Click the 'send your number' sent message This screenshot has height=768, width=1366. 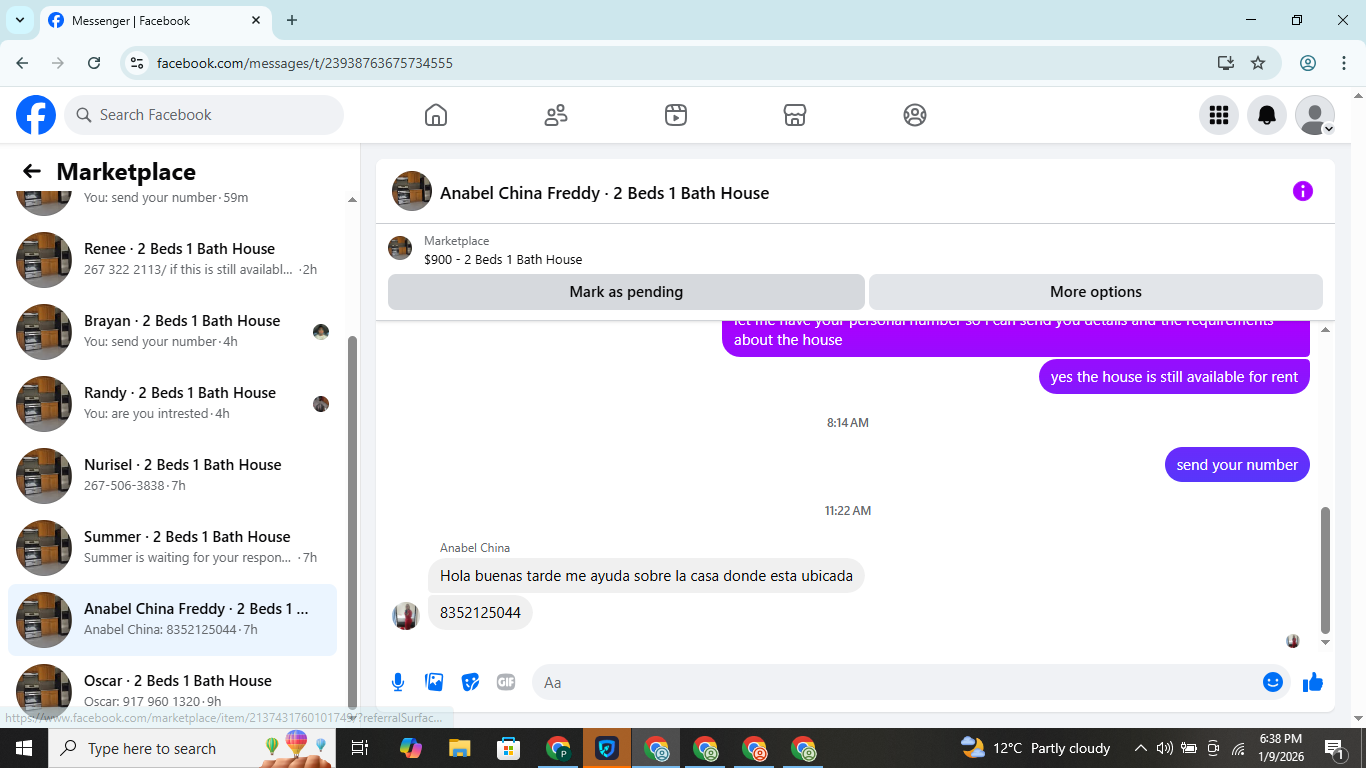pos(1237,464)
